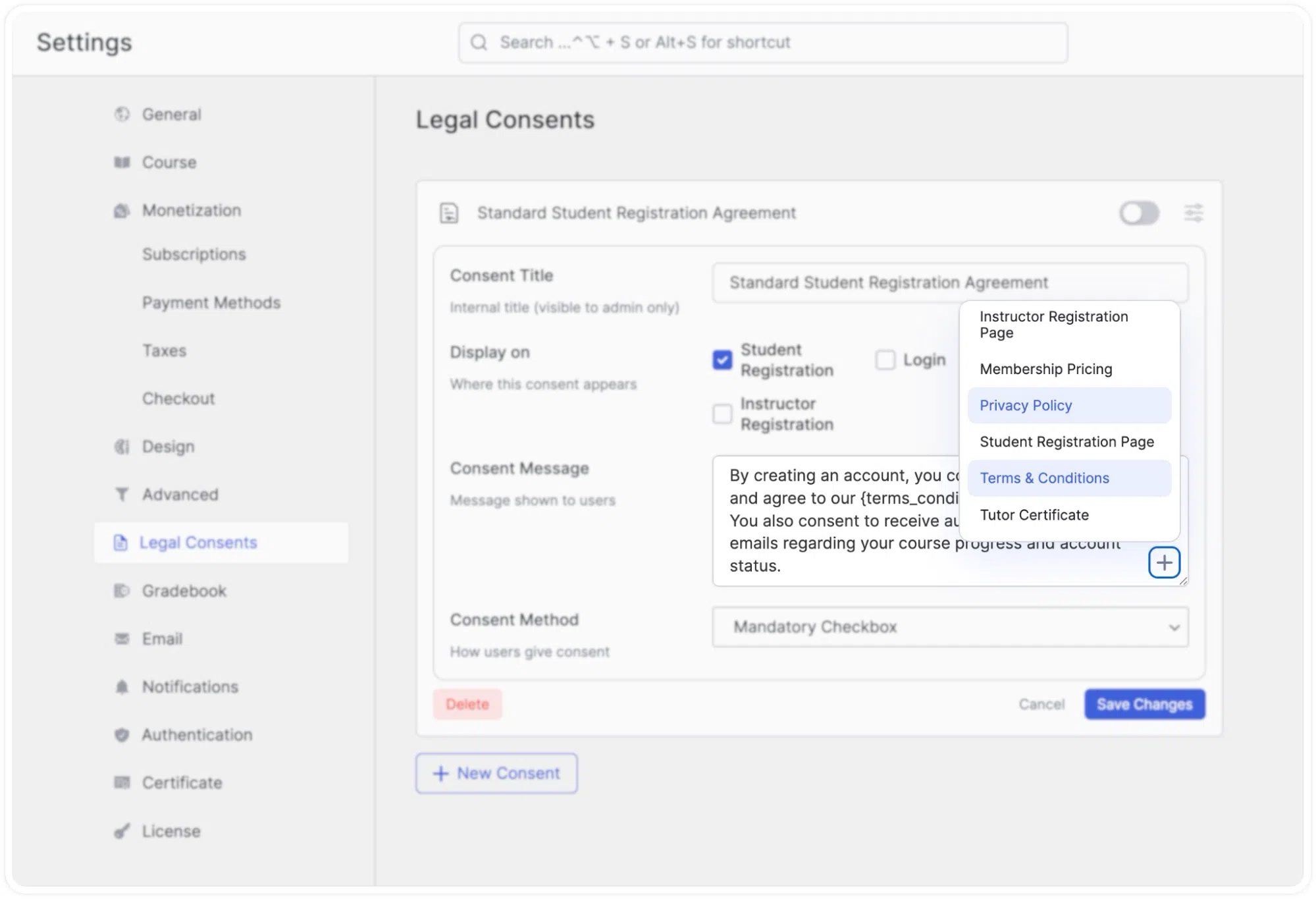Click the Delete consent button
The image size is (1316, 899).
[467, 704]
